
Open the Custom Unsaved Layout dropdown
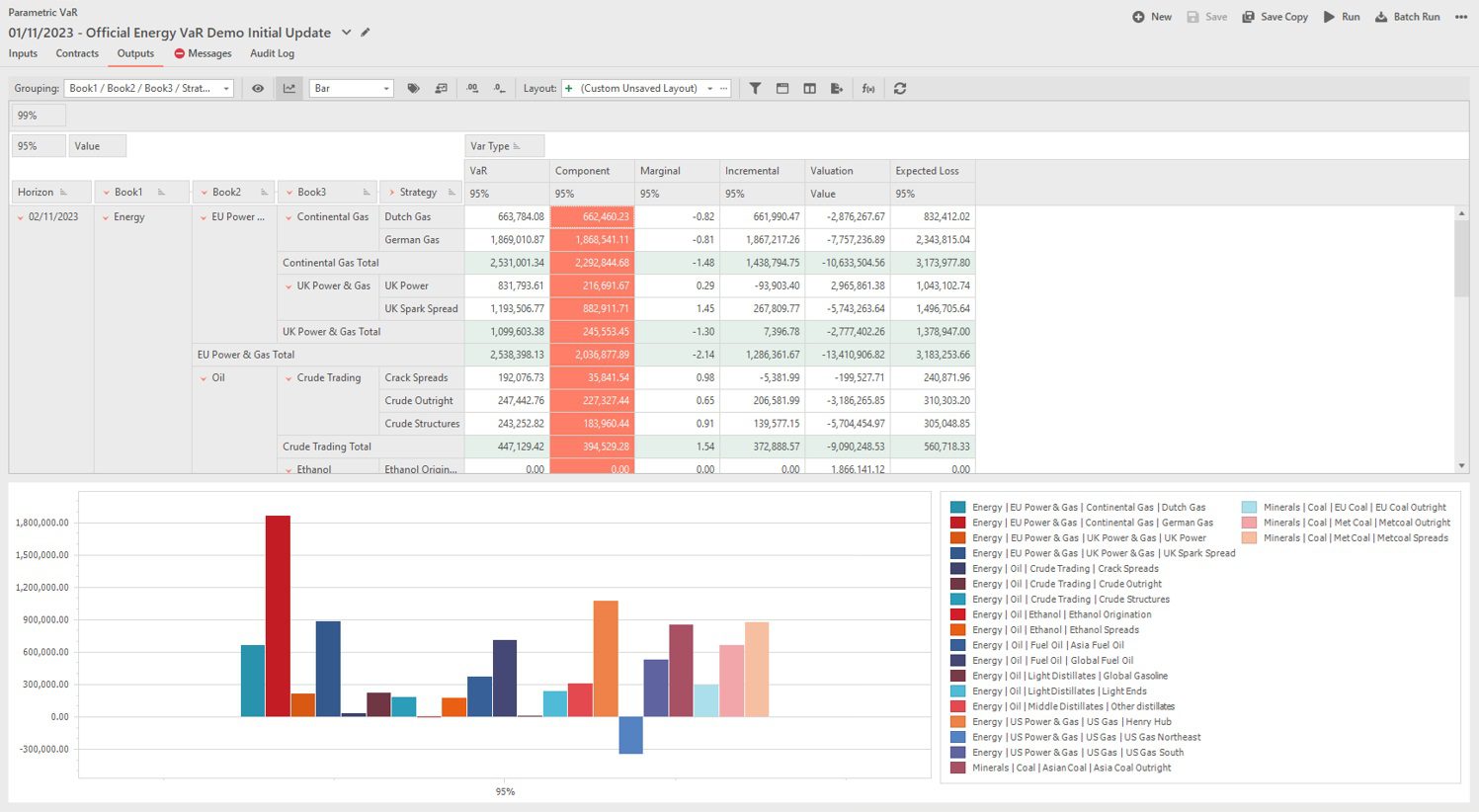[709, 88]
